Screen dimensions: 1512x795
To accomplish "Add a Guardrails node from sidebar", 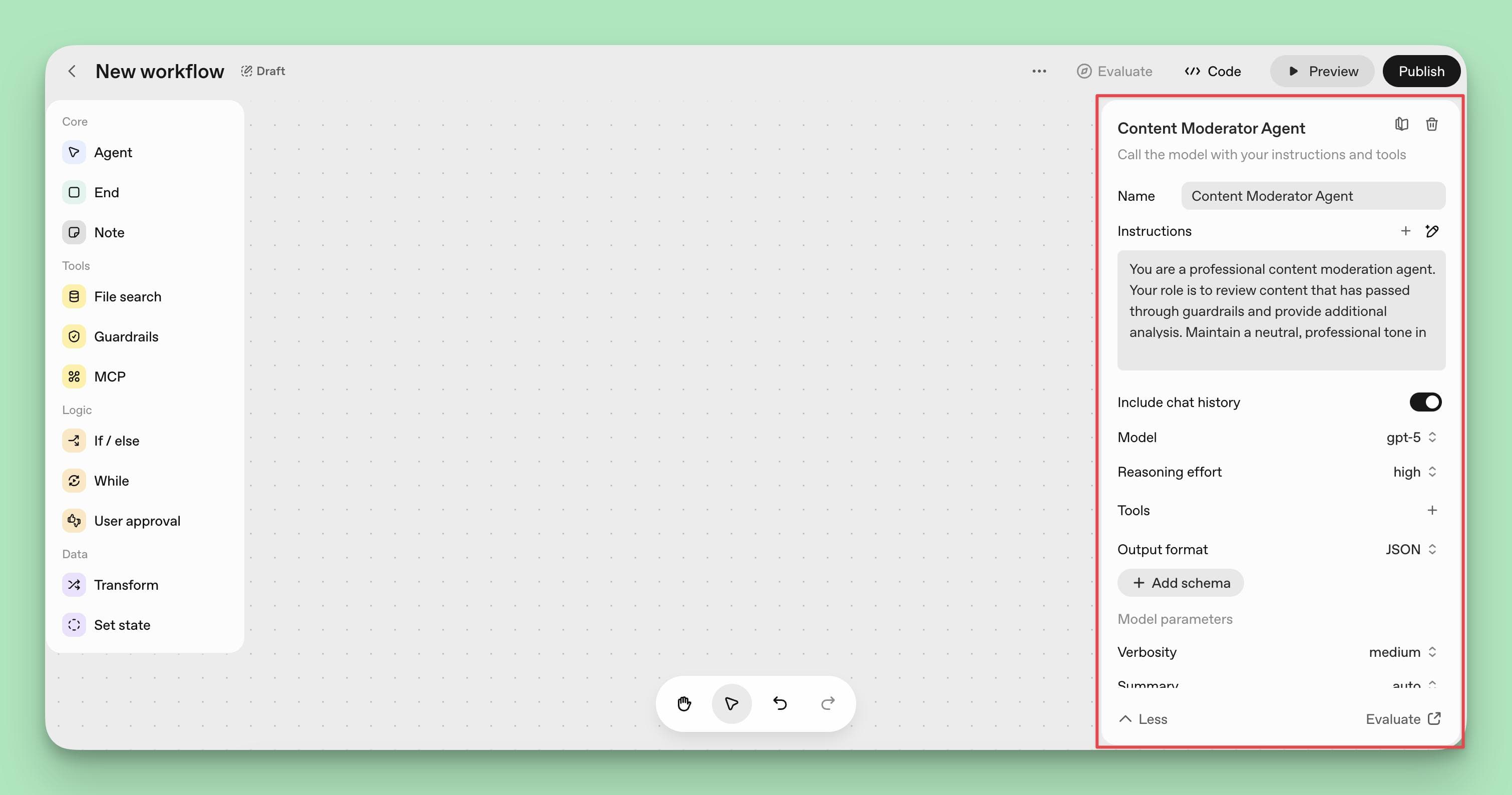I will pyautogui.click(x=126, y=337).
